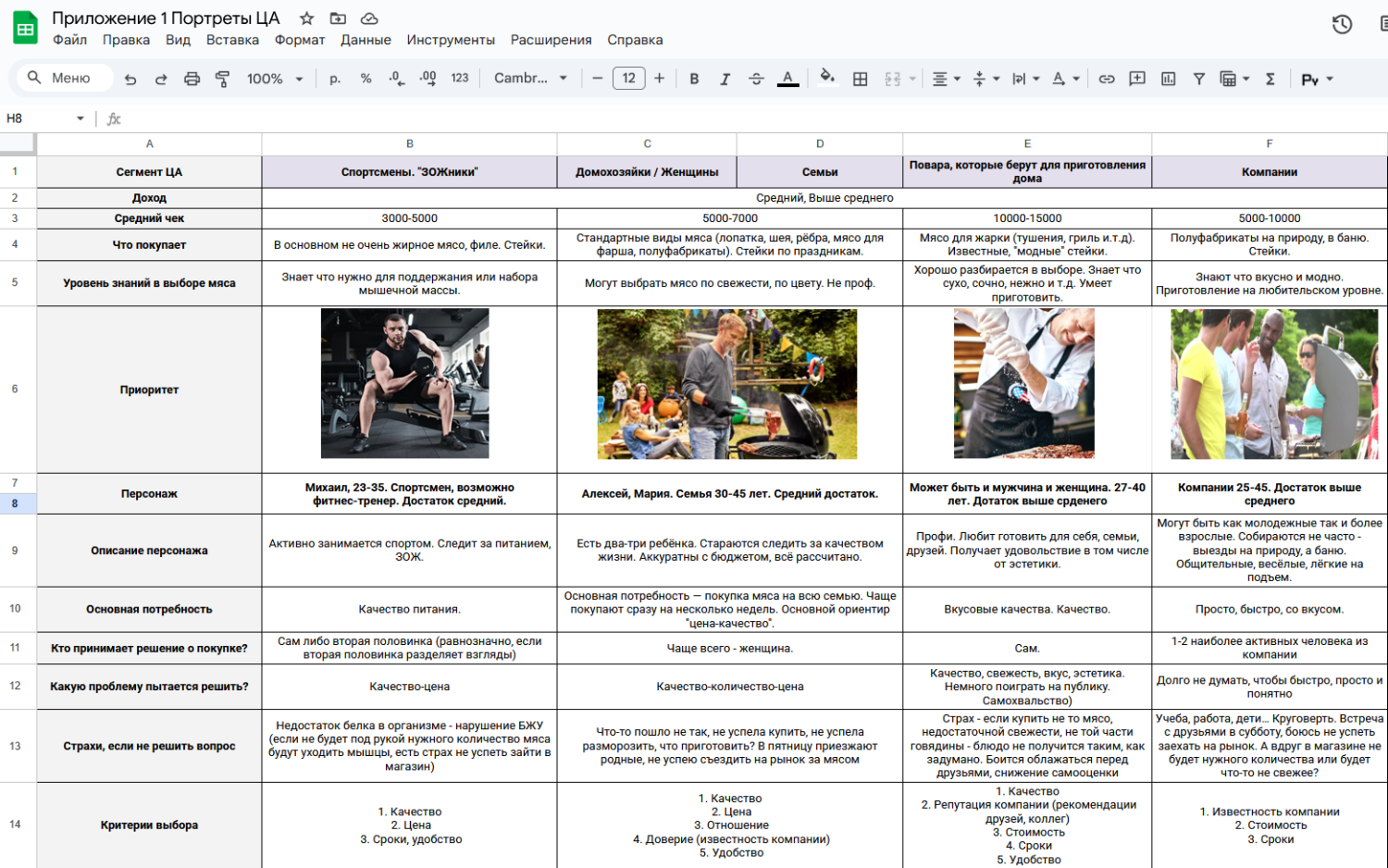
Task: Expand the Cambria font family dropdown
Action: pyautogui.click(x=530, y=79)
